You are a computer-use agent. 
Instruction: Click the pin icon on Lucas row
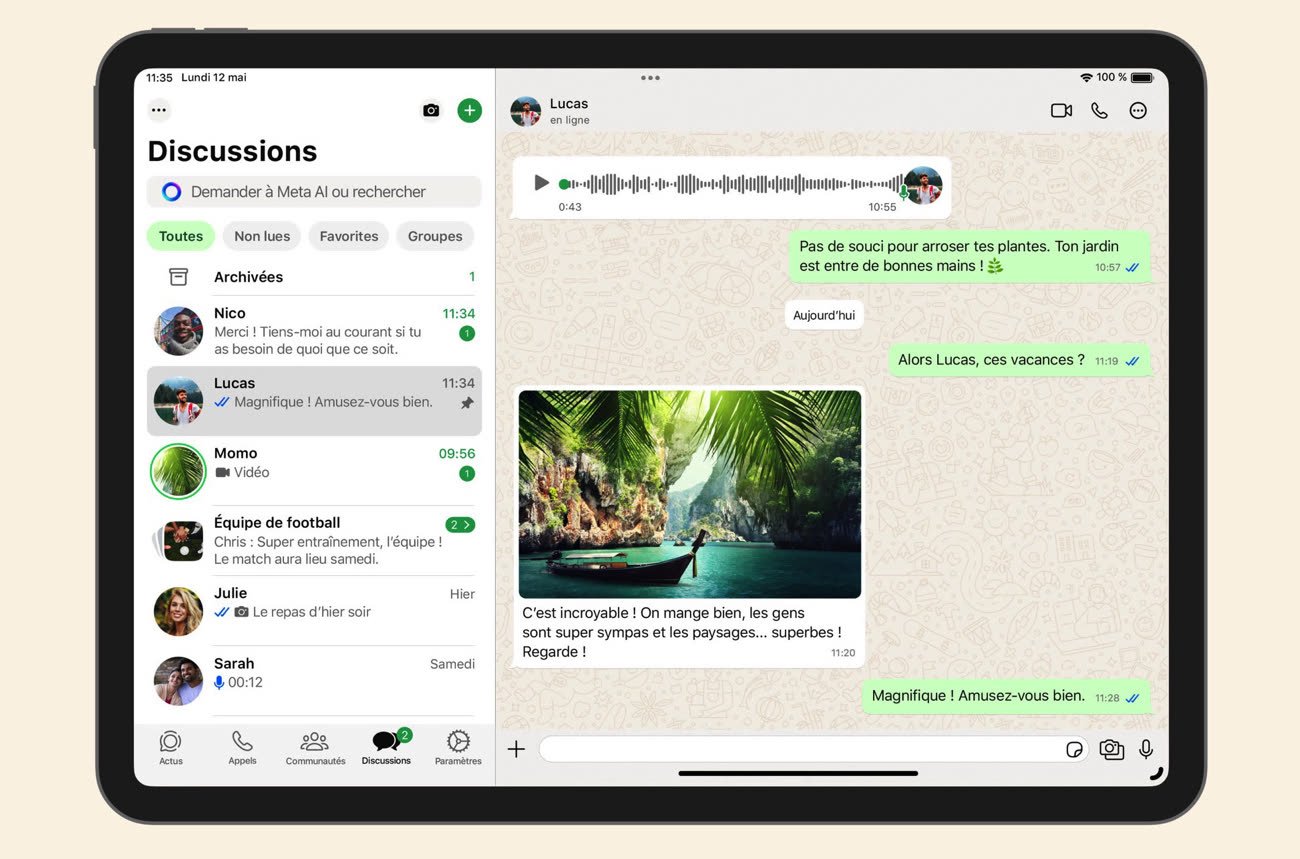pos(467,403)
